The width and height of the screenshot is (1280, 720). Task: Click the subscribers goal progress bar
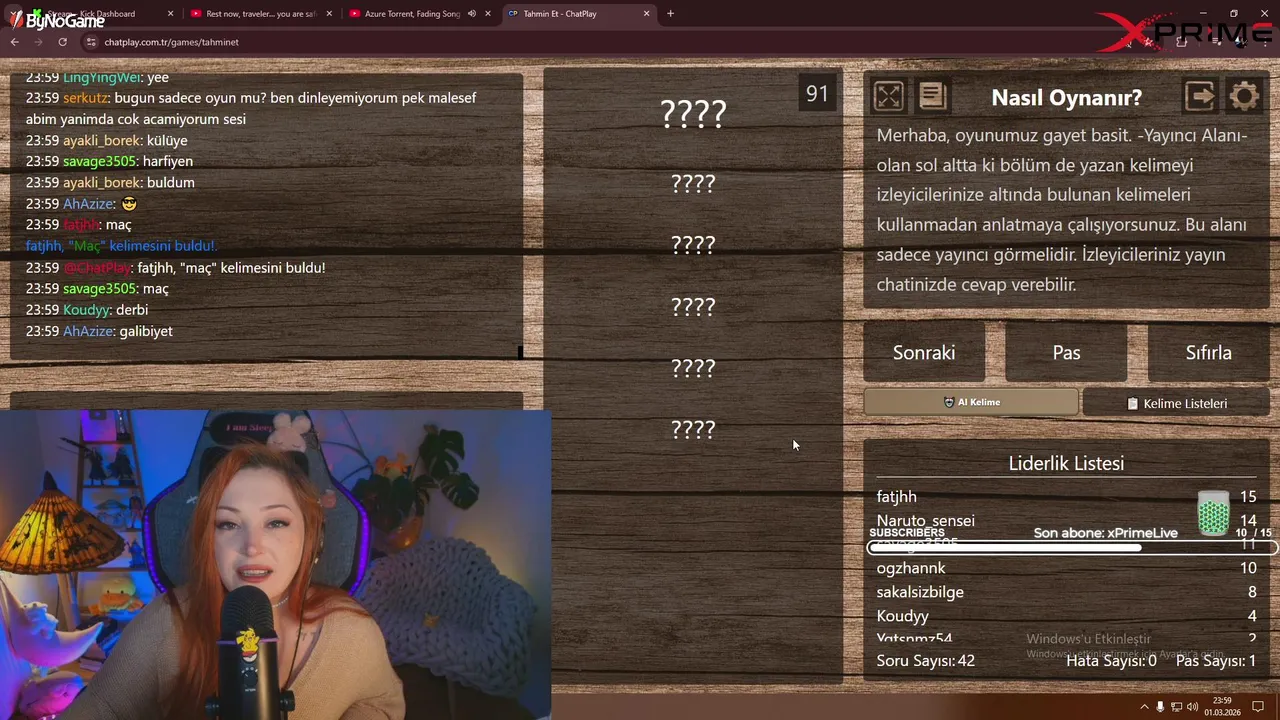(1071, 547)
